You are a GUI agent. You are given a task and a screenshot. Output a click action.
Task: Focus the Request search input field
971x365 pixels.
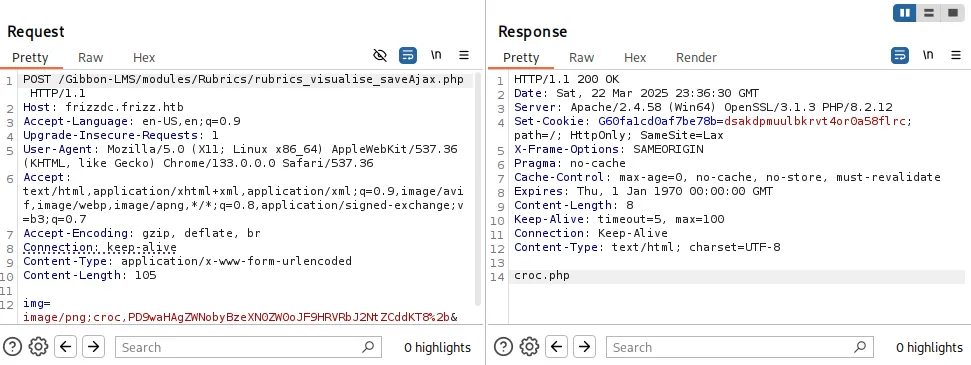click(248, 347)
